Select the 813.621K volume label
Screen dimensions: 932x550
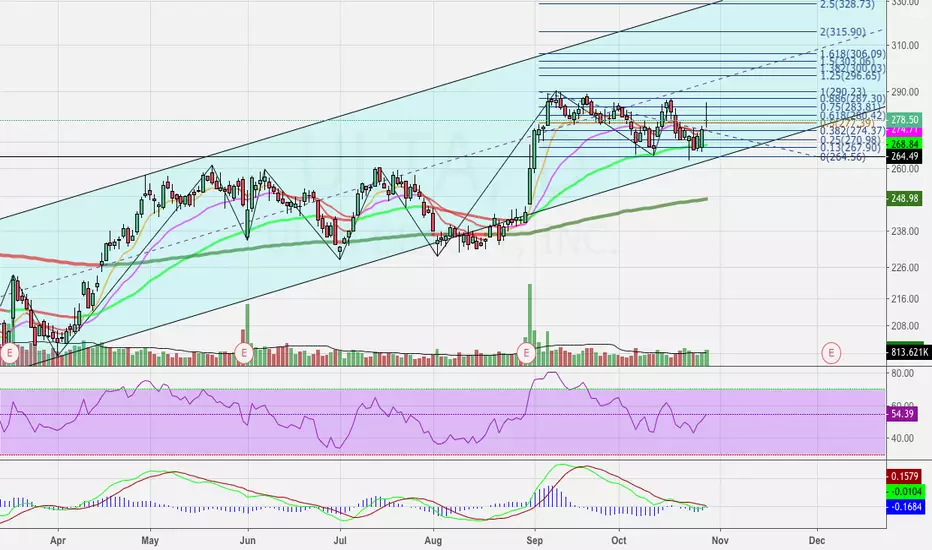click(908, 352)
